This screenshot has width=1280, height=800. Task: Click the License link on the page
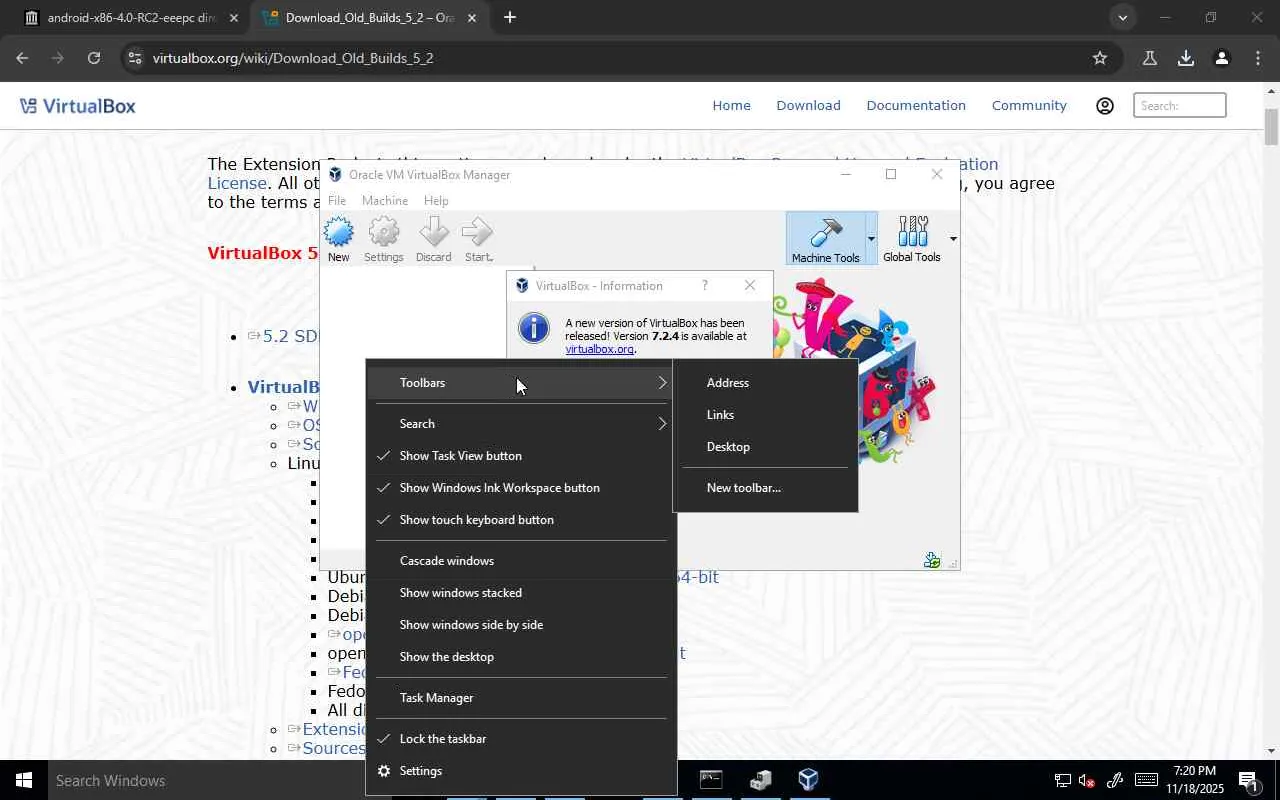pos(237,183)
